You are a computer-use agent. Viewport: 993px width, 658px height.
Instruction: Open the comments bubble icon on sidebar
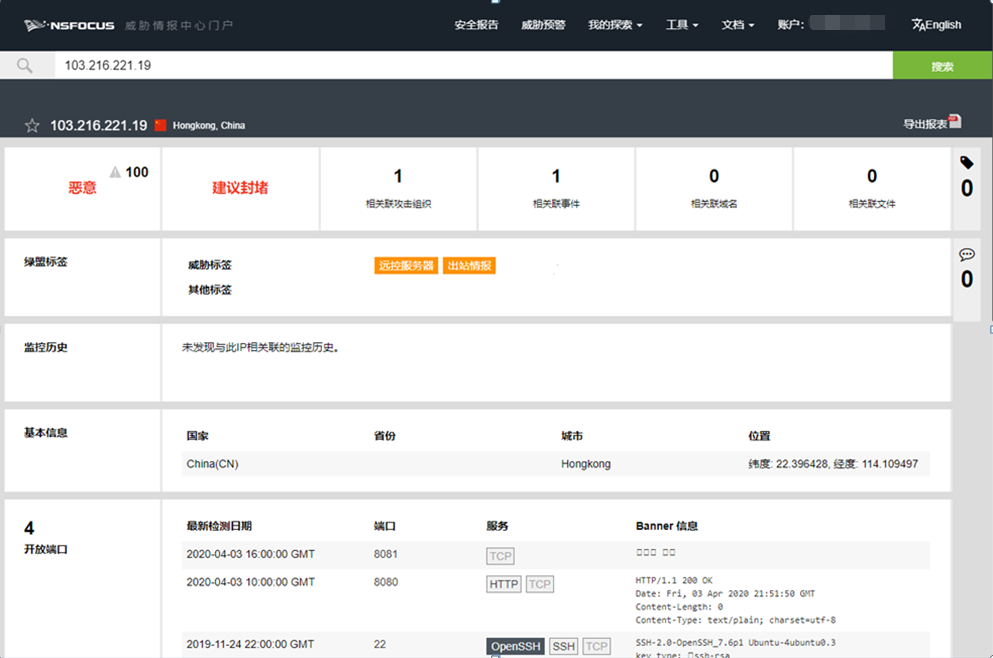click(x=966, y=254)
